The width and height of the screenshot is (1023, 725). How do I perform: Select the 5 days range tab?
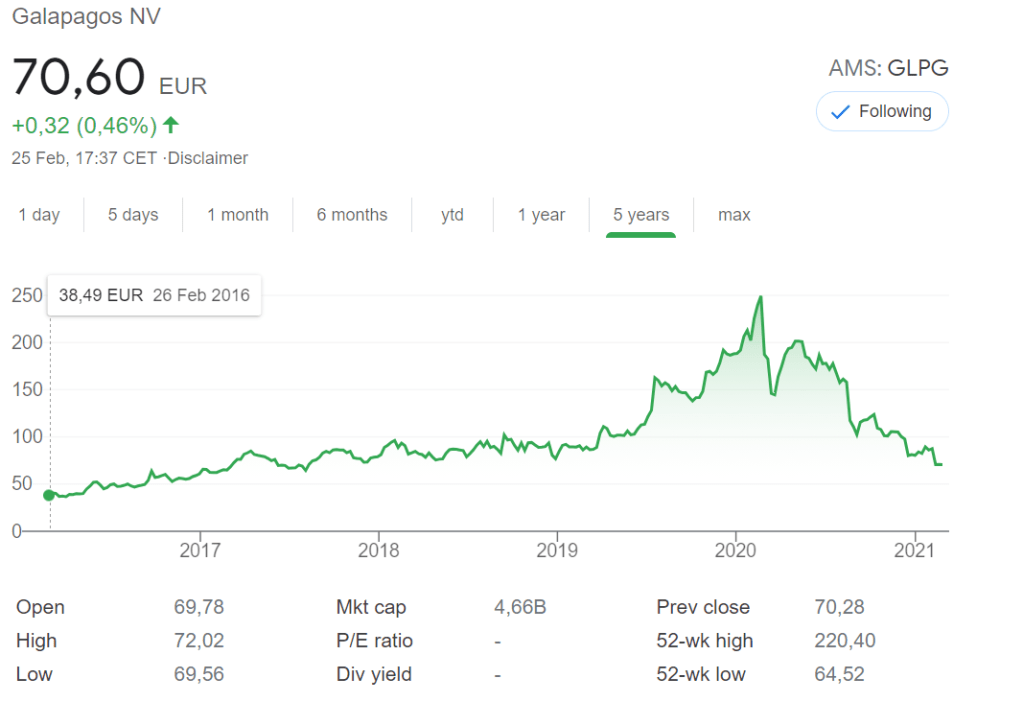click(133, 215)
